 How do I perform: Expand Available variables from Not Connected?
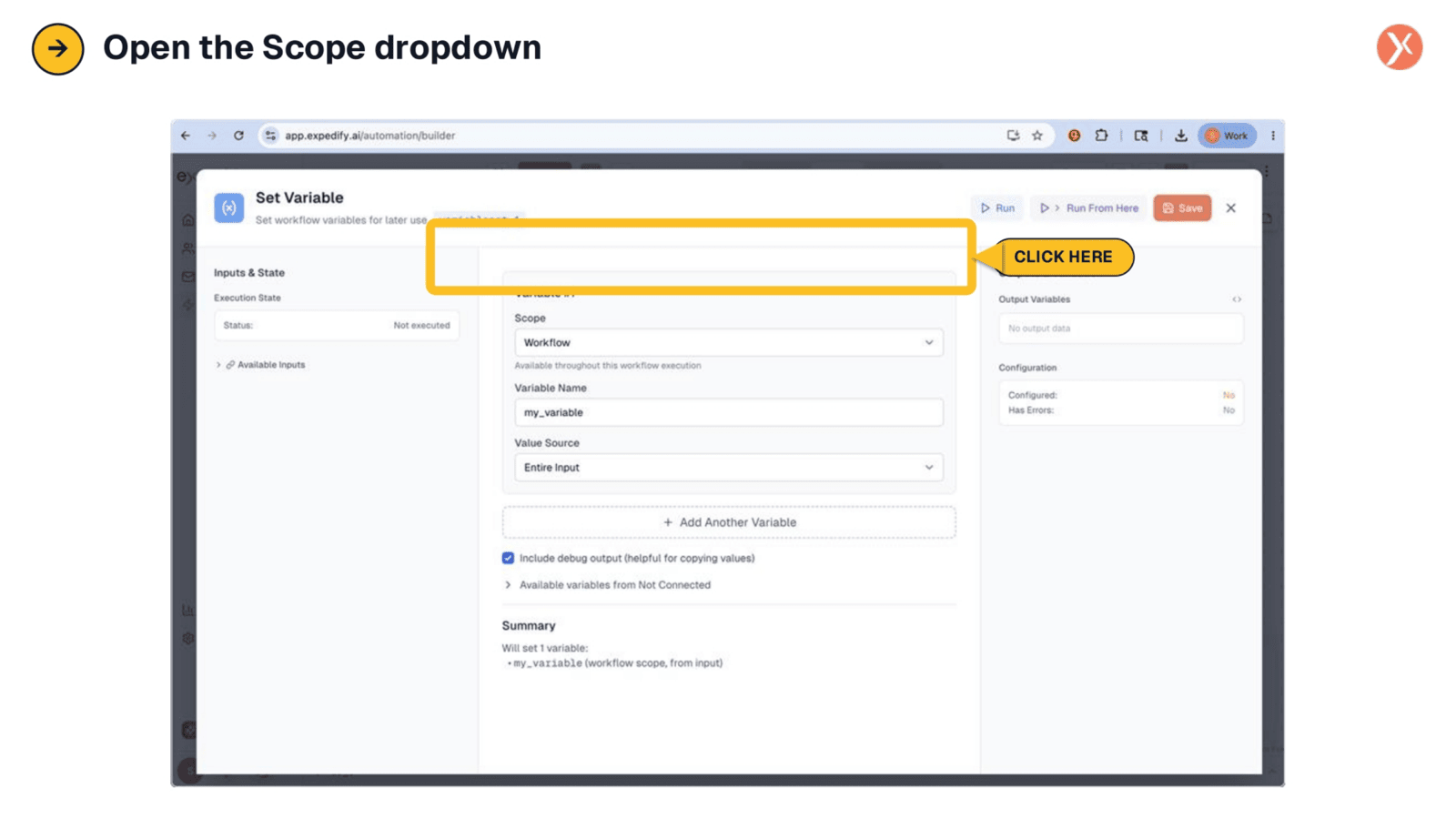tap(607, 585)
